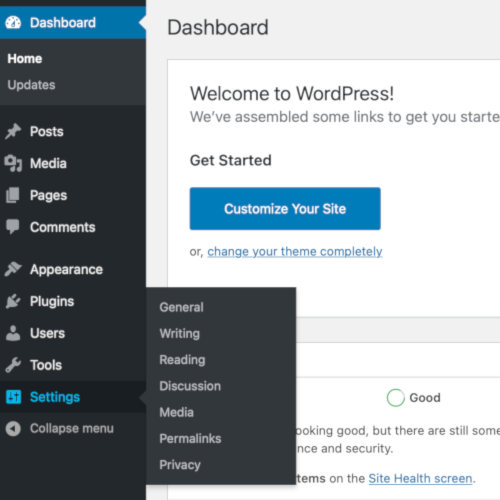The image size is (500, 500).
Task: Open the Dashboard menu item
Action: (x=73, y=23)
